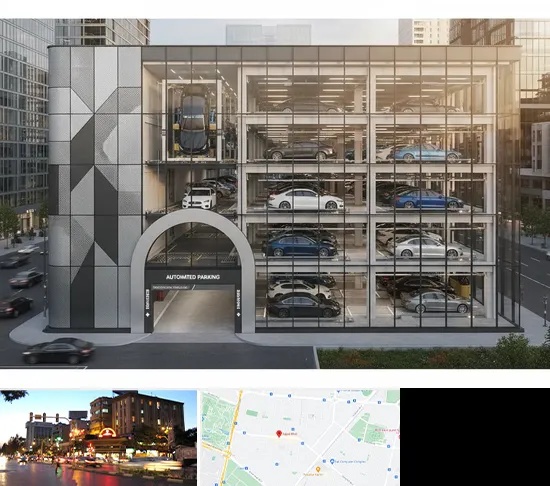This screenshot has height=486, width=550.
Task: Click the label text next to the red pin
Action: click(x=290, y=434)
